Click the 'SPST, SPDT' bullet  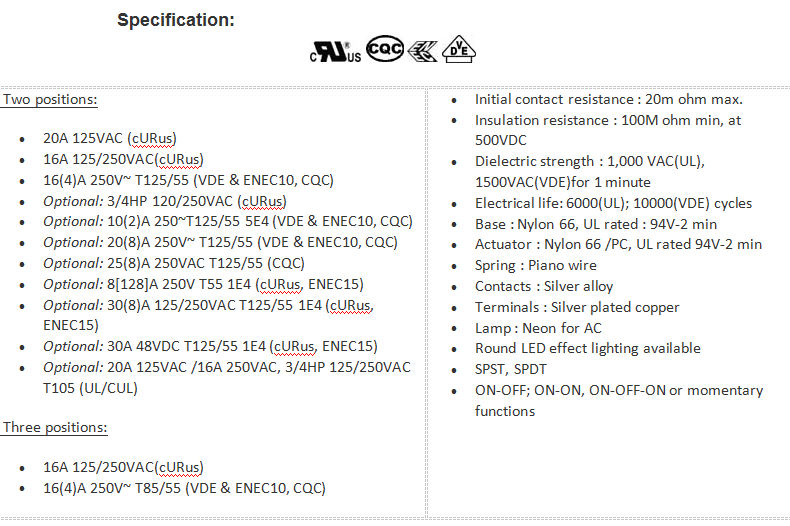click(x=511, y=369)
